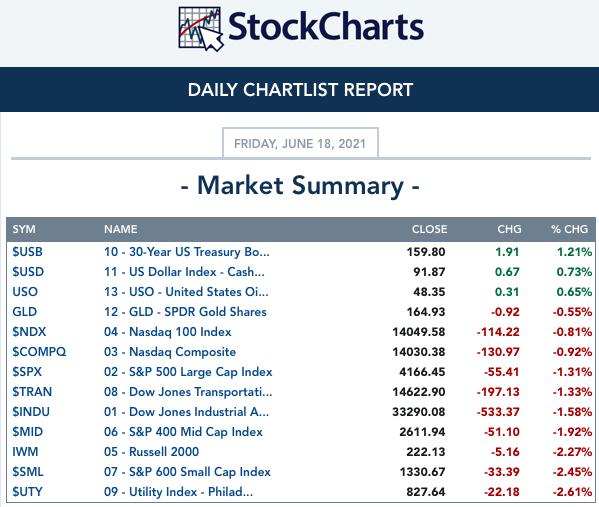Image resolution: width=599 pixels, height=507 pixels.
Task: Click the % CHG column header
Action: 569,229
